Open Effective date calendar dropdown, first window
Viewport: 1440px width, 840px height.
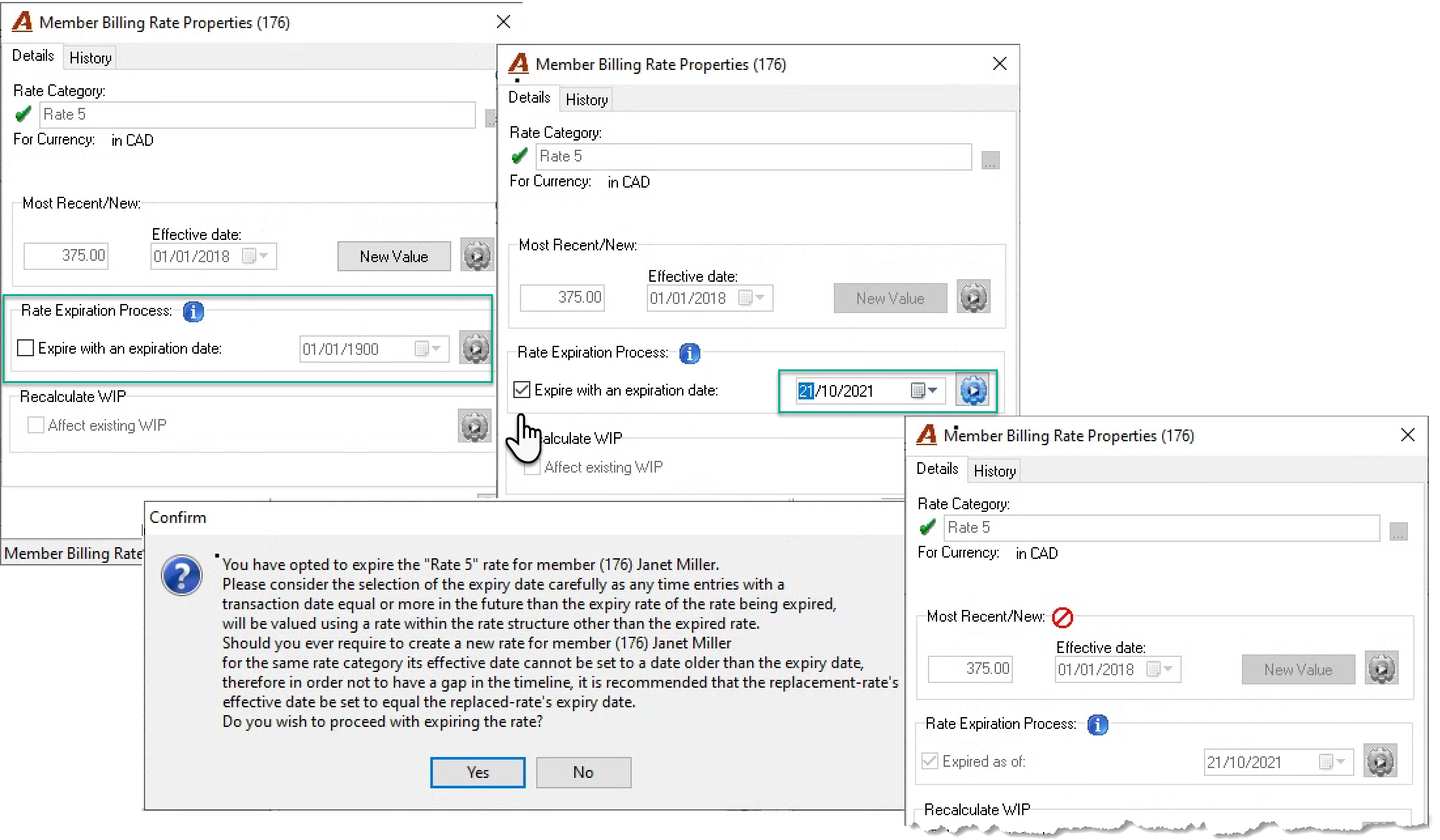256,256
